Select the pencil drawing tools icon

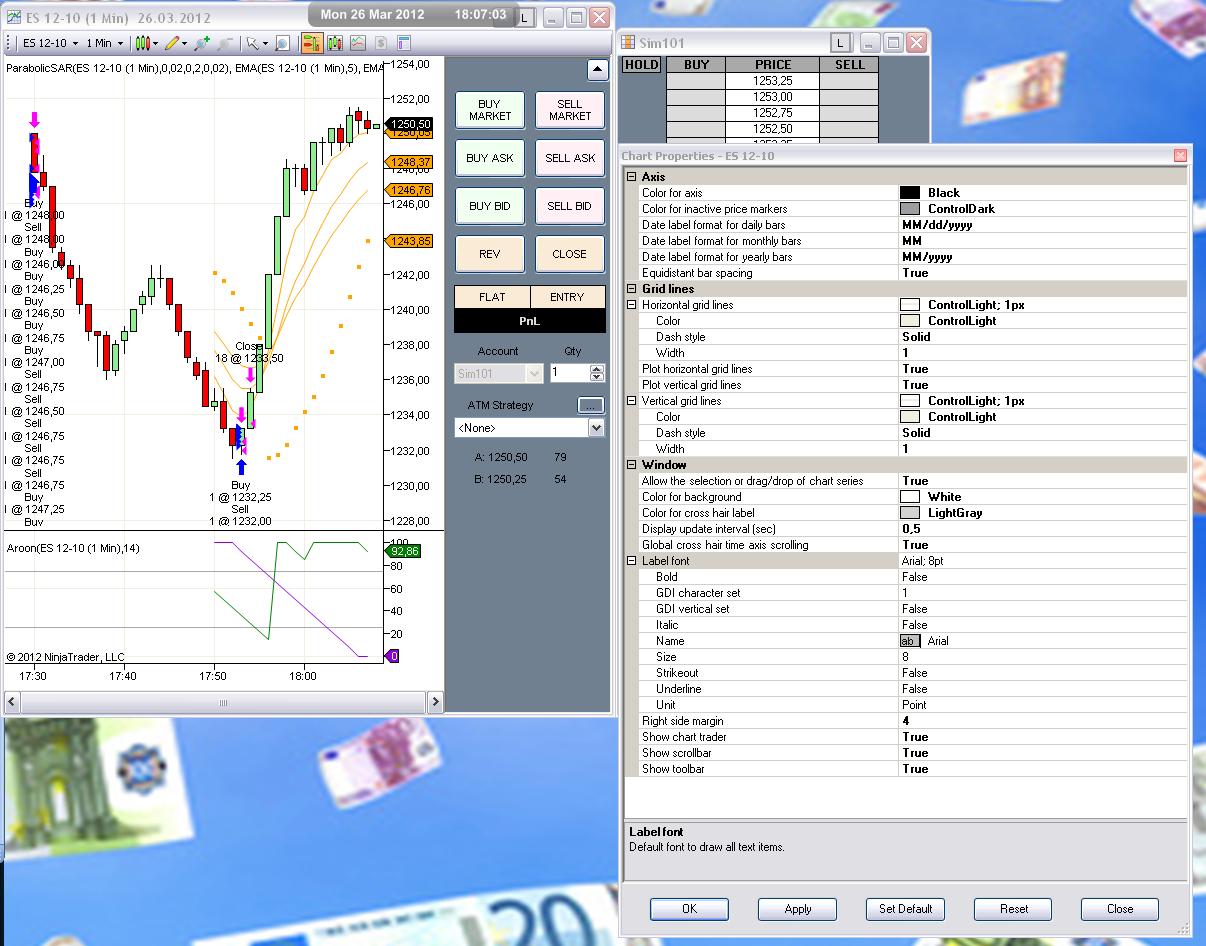click(x=173, y=43)
